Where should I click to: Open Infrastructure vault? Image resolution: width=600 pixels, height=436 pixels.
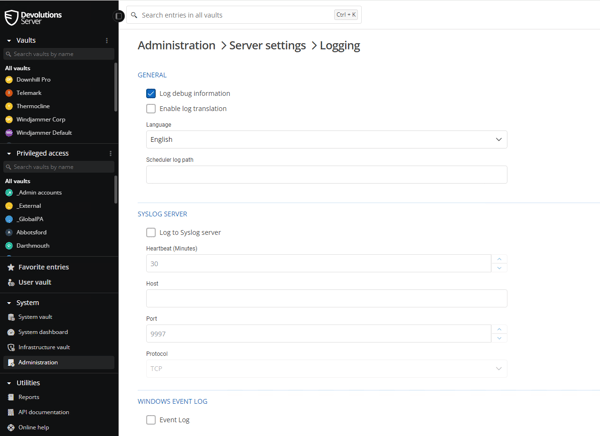44,348
